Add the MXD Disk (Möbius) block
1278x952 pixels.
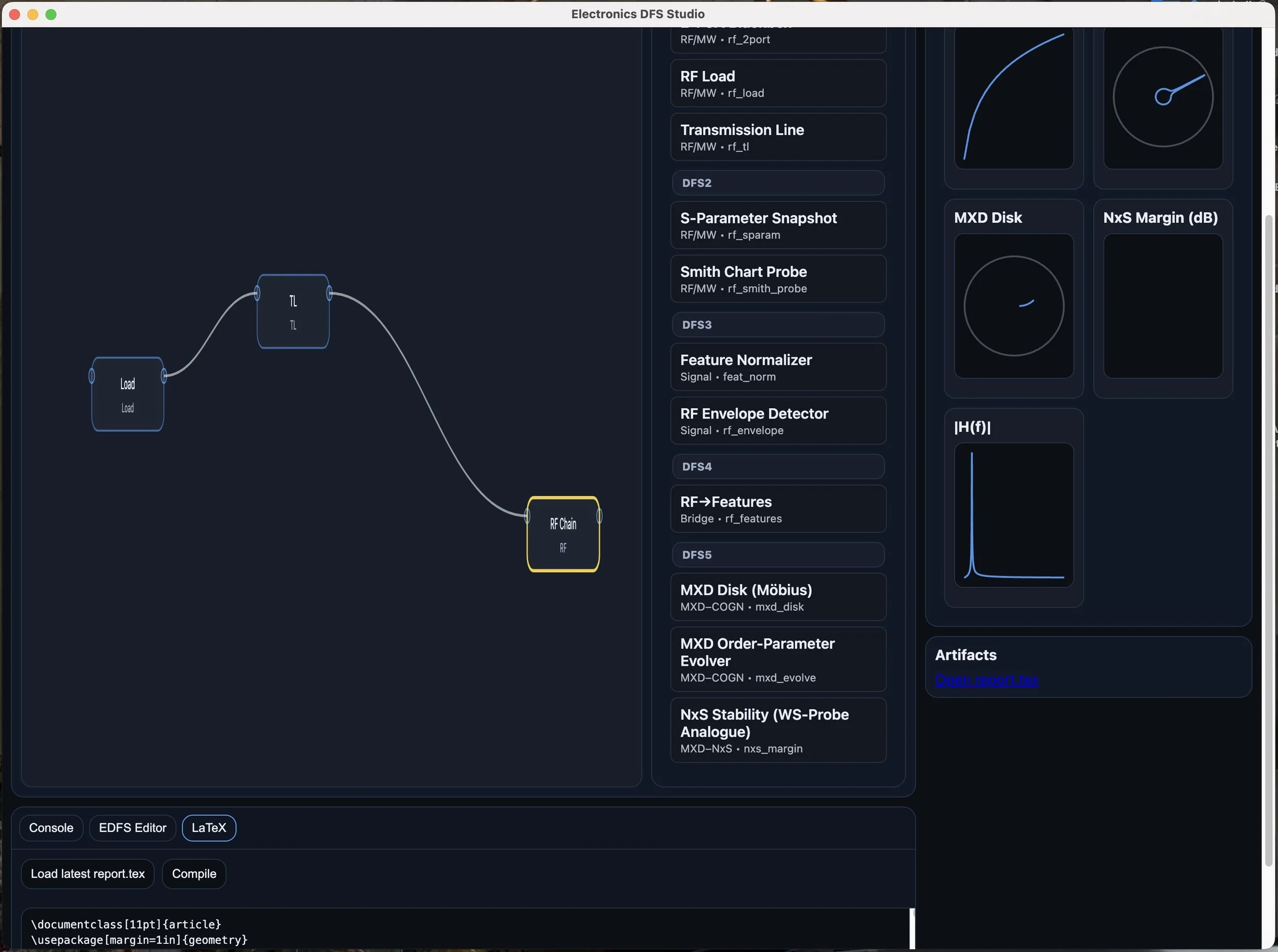pos(778,596)
